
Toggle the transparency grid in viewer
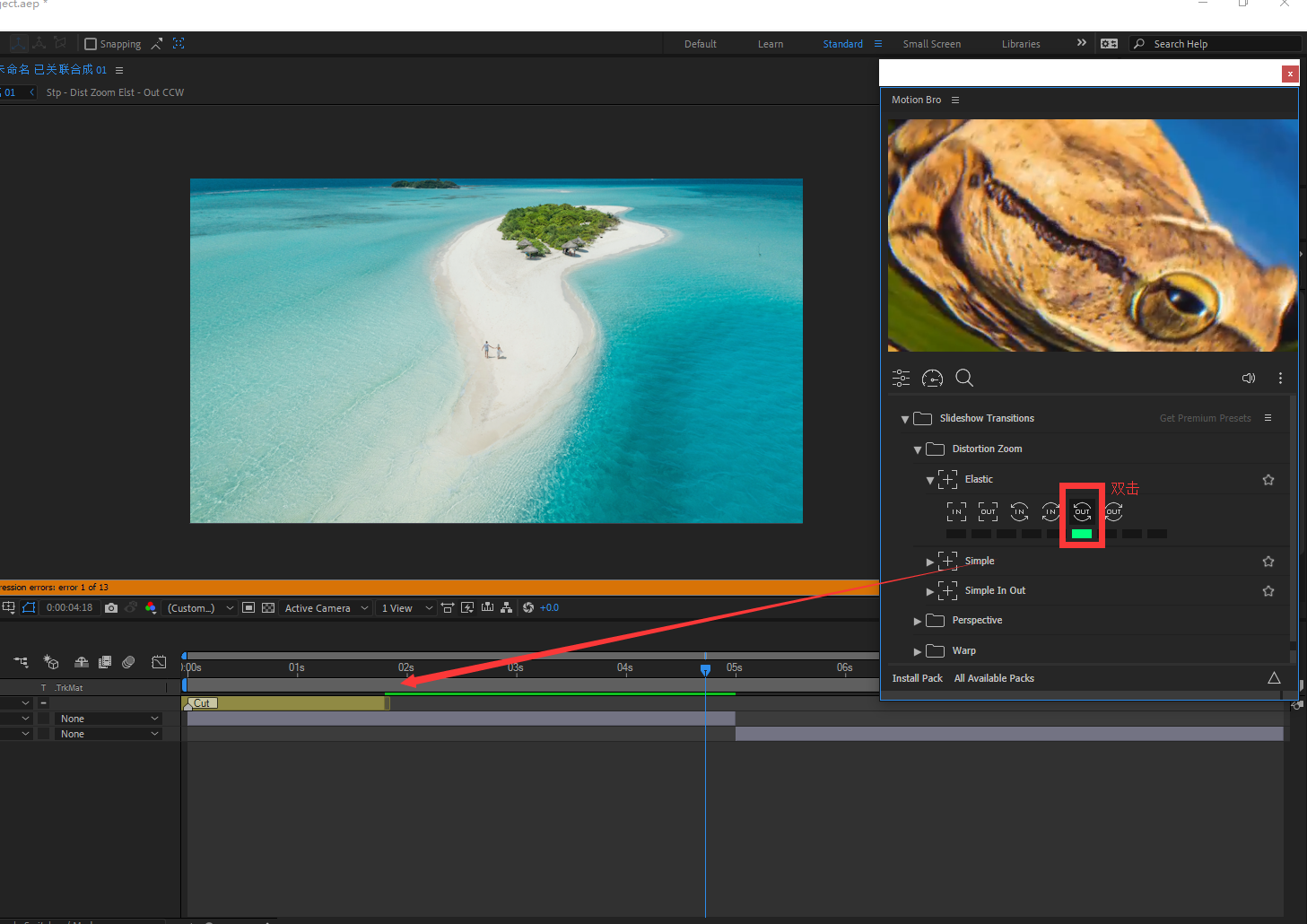[x=268, y=608]
